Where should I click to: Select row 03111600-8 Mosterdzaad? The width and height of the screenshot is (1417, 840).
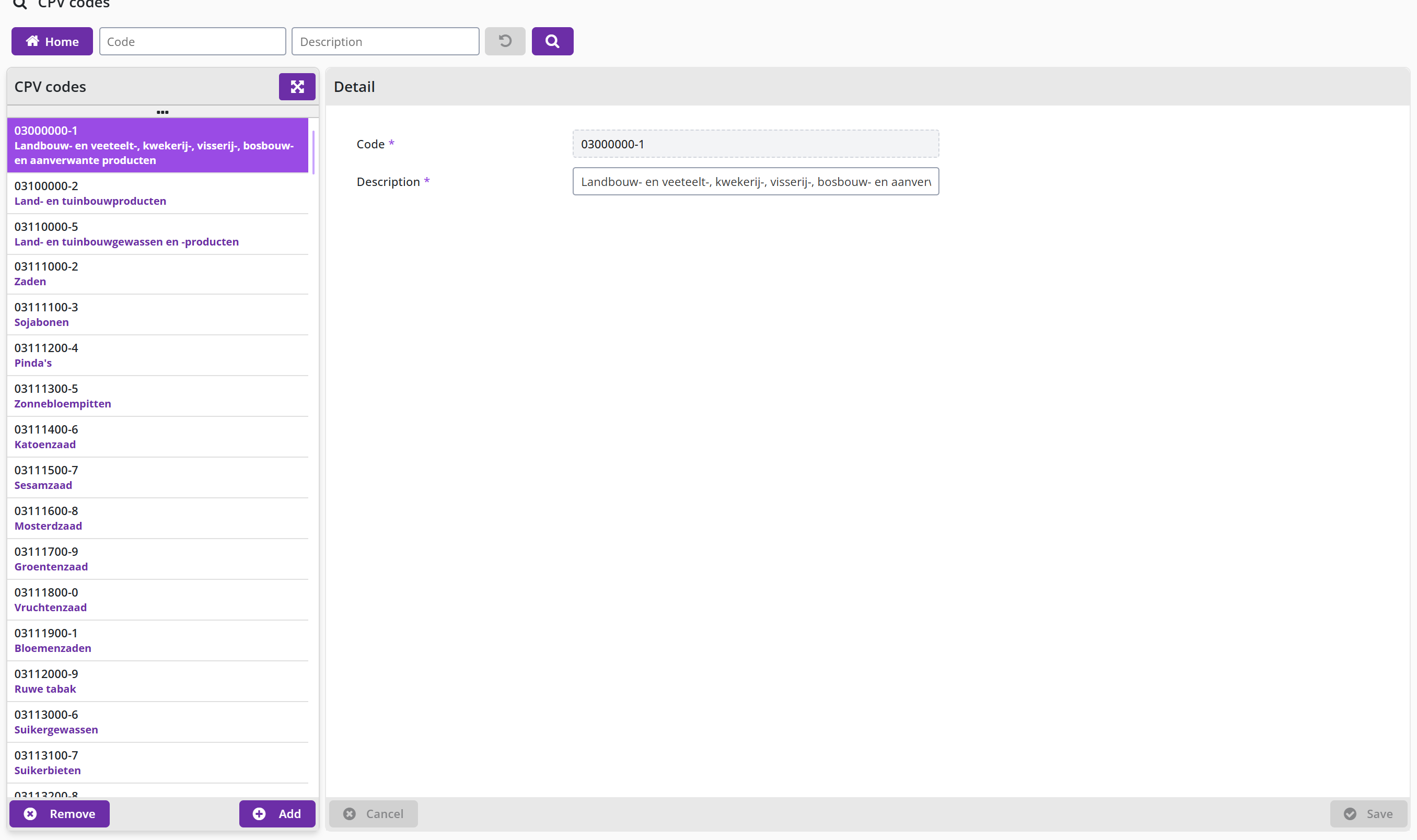pos(157,519)
